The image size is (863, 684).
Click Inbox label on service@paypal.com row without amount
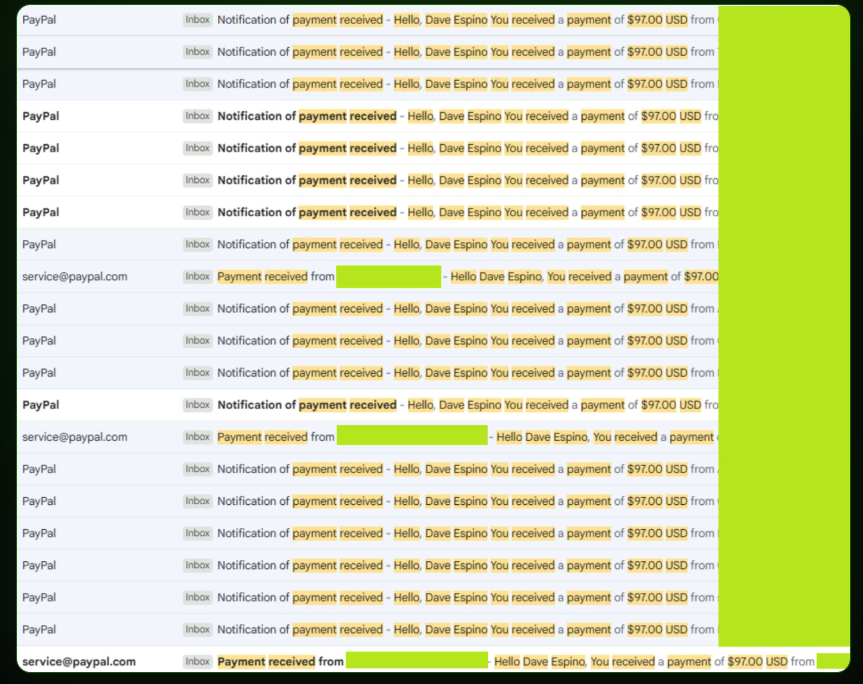(198, 437)
